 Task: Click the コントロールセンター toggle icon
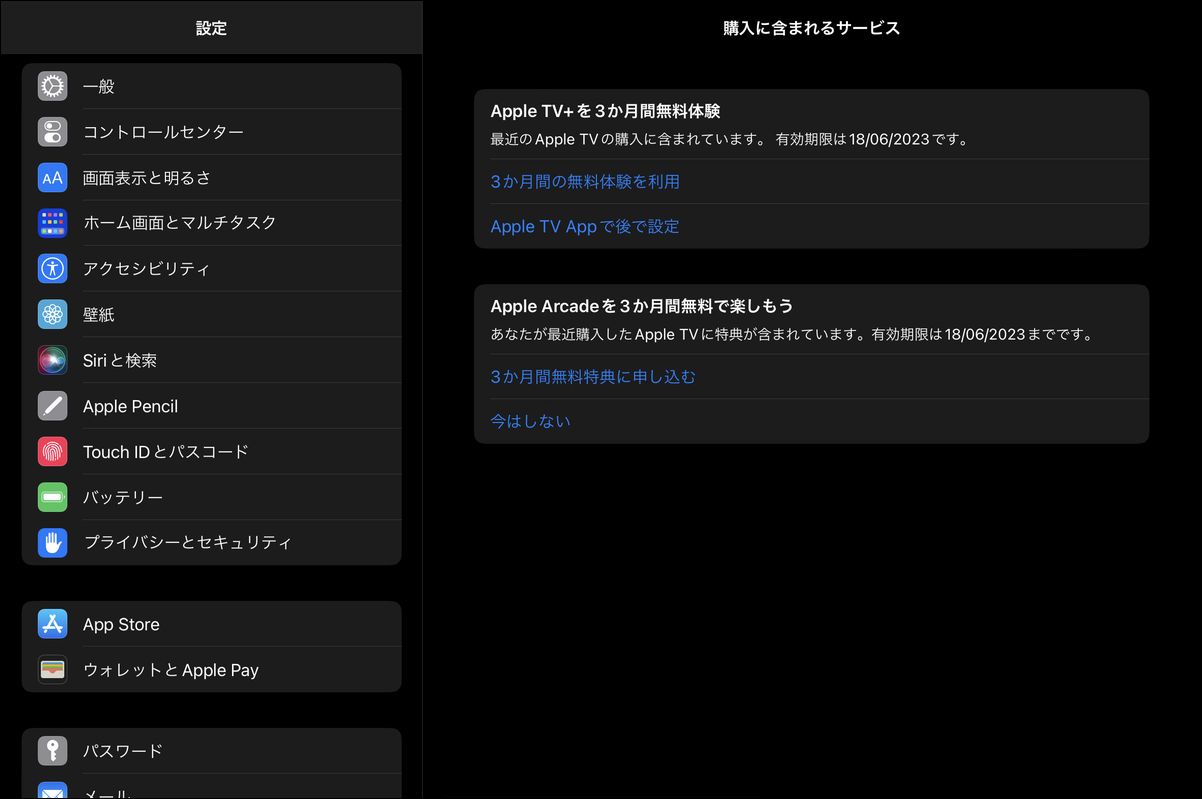pos(52,132)
